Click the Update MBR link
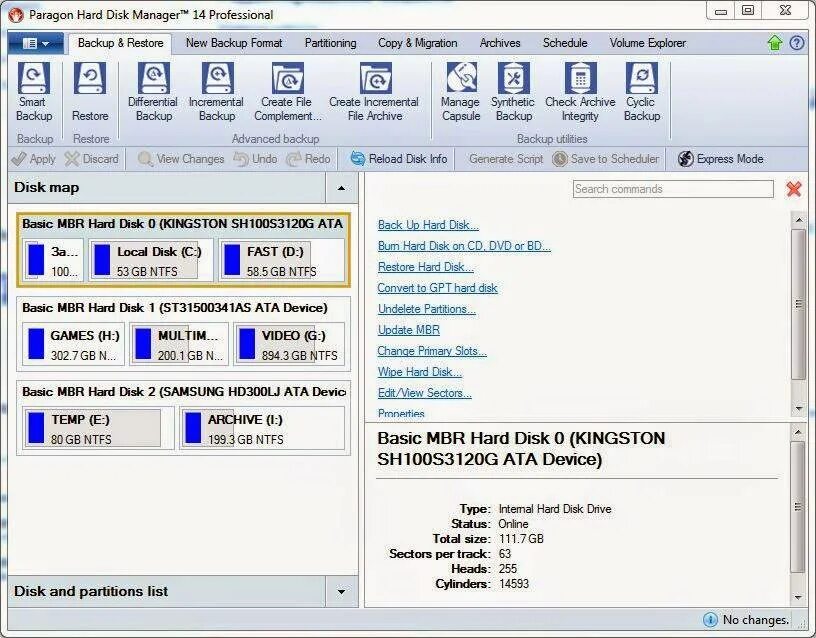Screen dimensions: 816x638 (x=409, y=330)
